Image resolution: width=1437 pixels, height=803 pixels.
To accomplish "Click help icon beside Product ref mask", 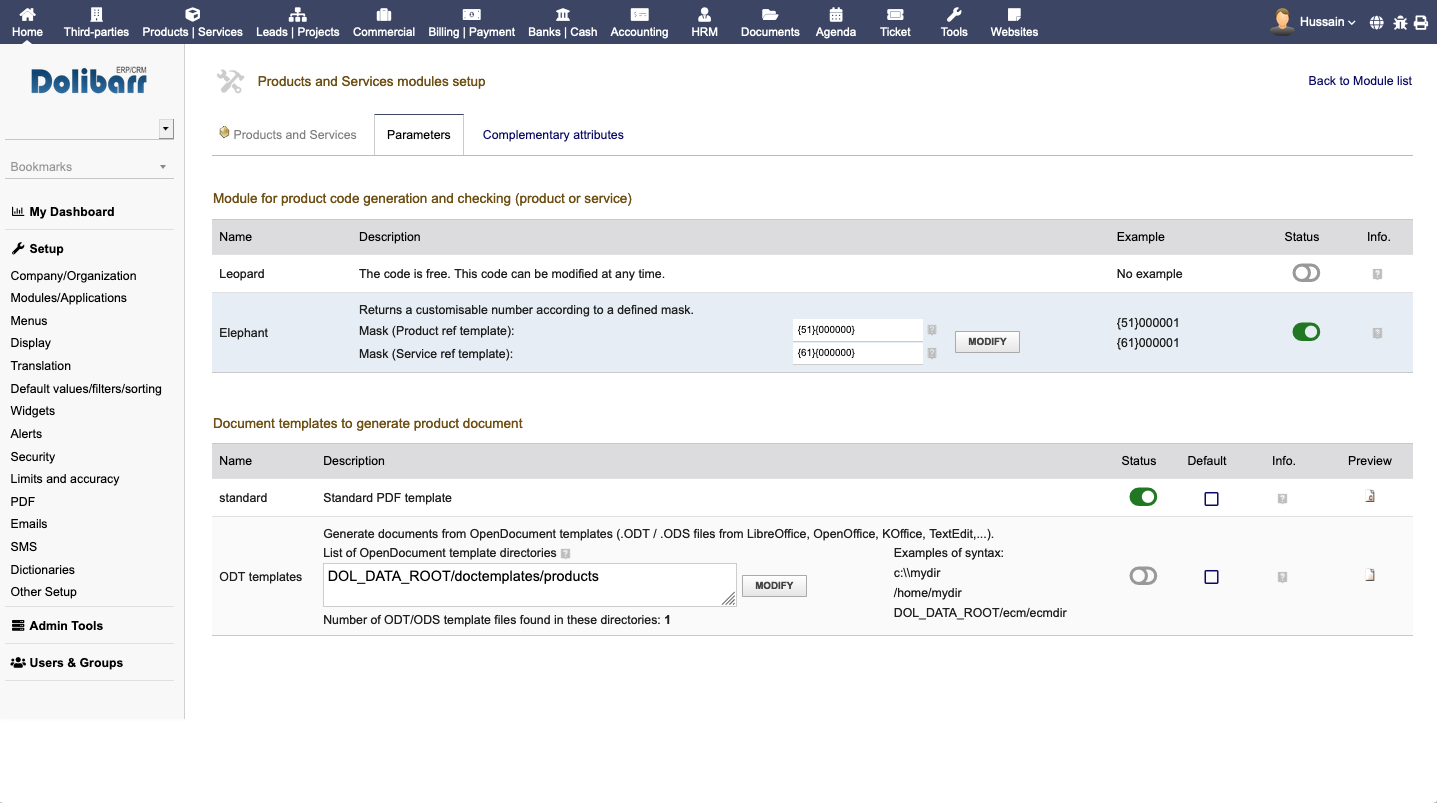I will (x=932, y=330).
